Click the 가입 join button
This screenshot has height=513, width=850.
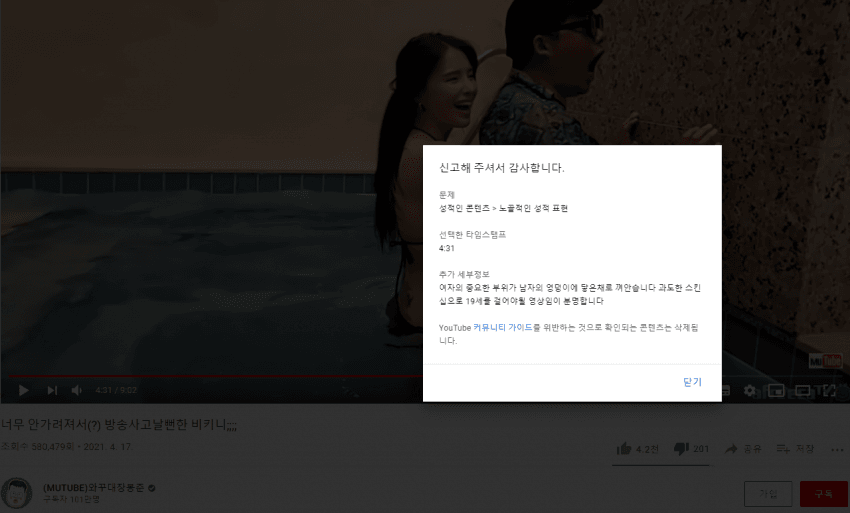coord(768,493)
